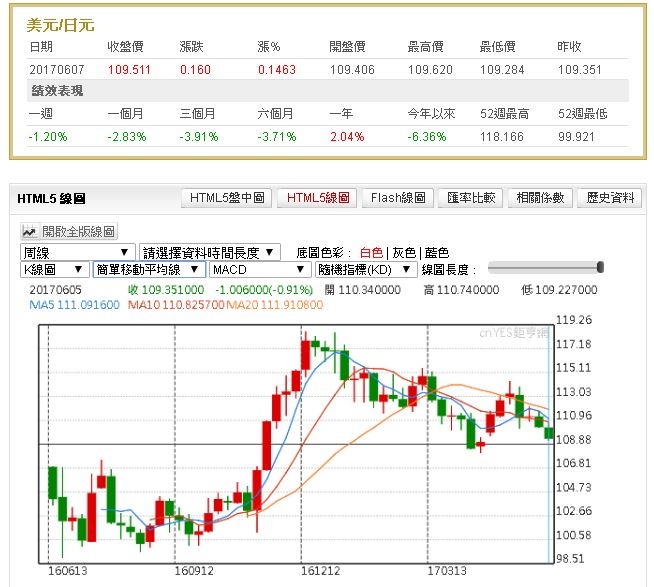Viewport: 654px width, 587px height.
Task: Expand the MACD indicator dropdown
Action: (x=260, y=270)
